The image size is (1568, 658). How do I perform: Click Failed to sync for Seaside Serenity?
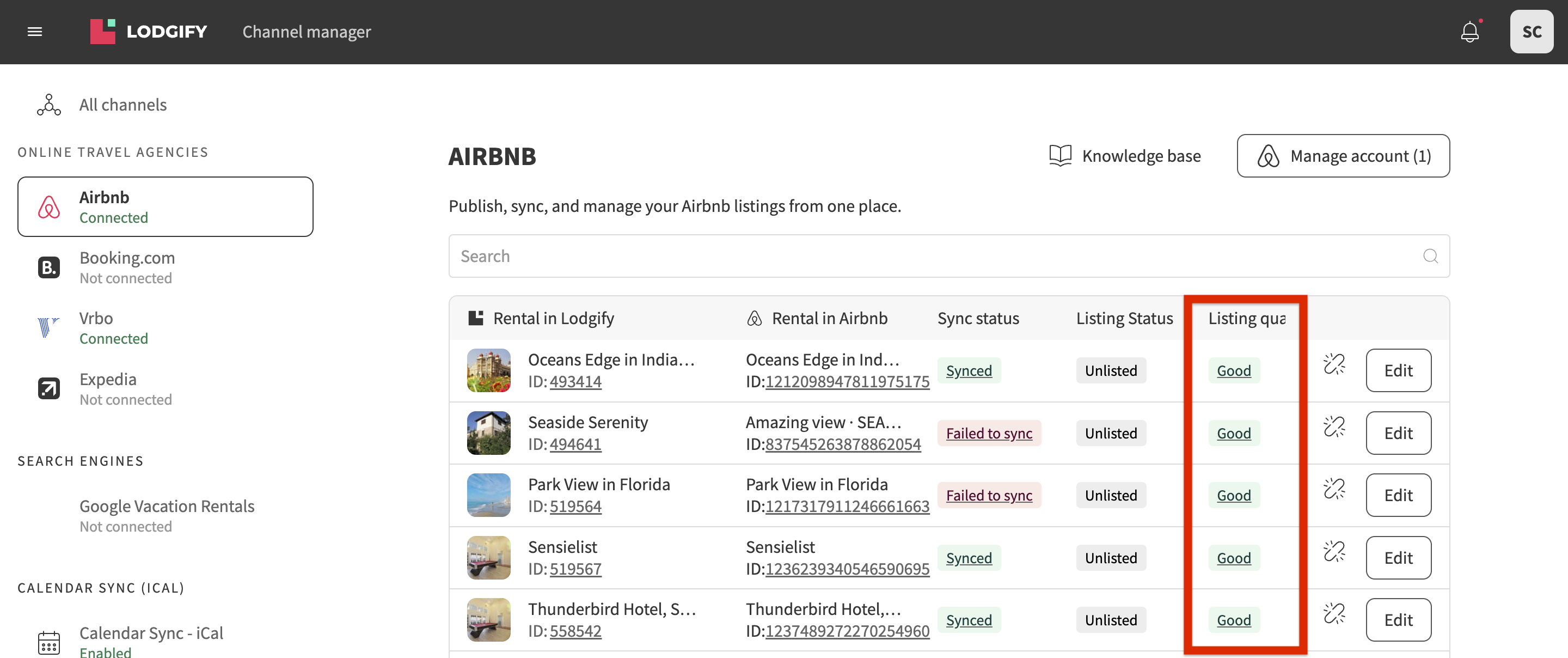point(989,434)
